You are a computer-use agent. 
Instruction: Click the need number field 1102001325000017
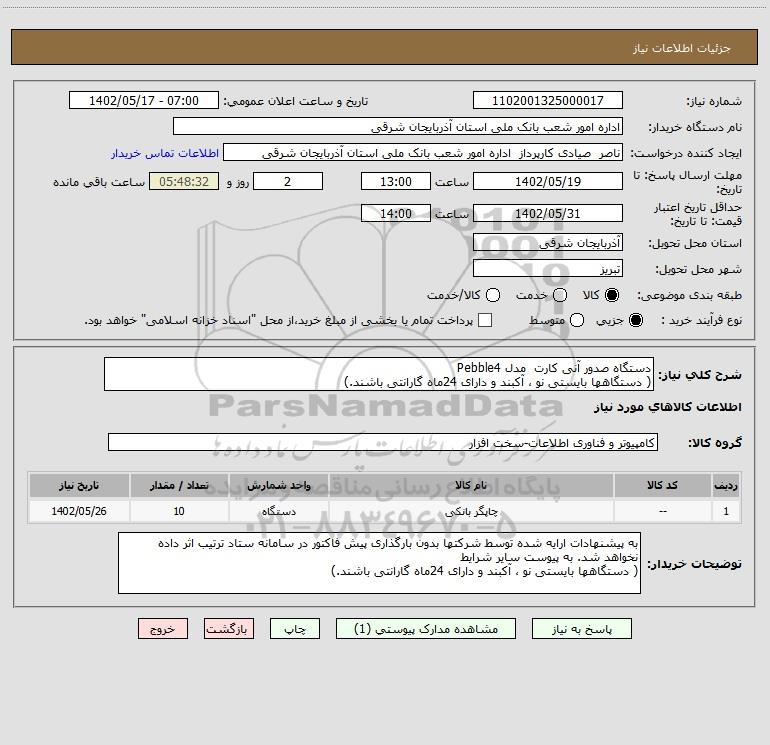(548, 100)
